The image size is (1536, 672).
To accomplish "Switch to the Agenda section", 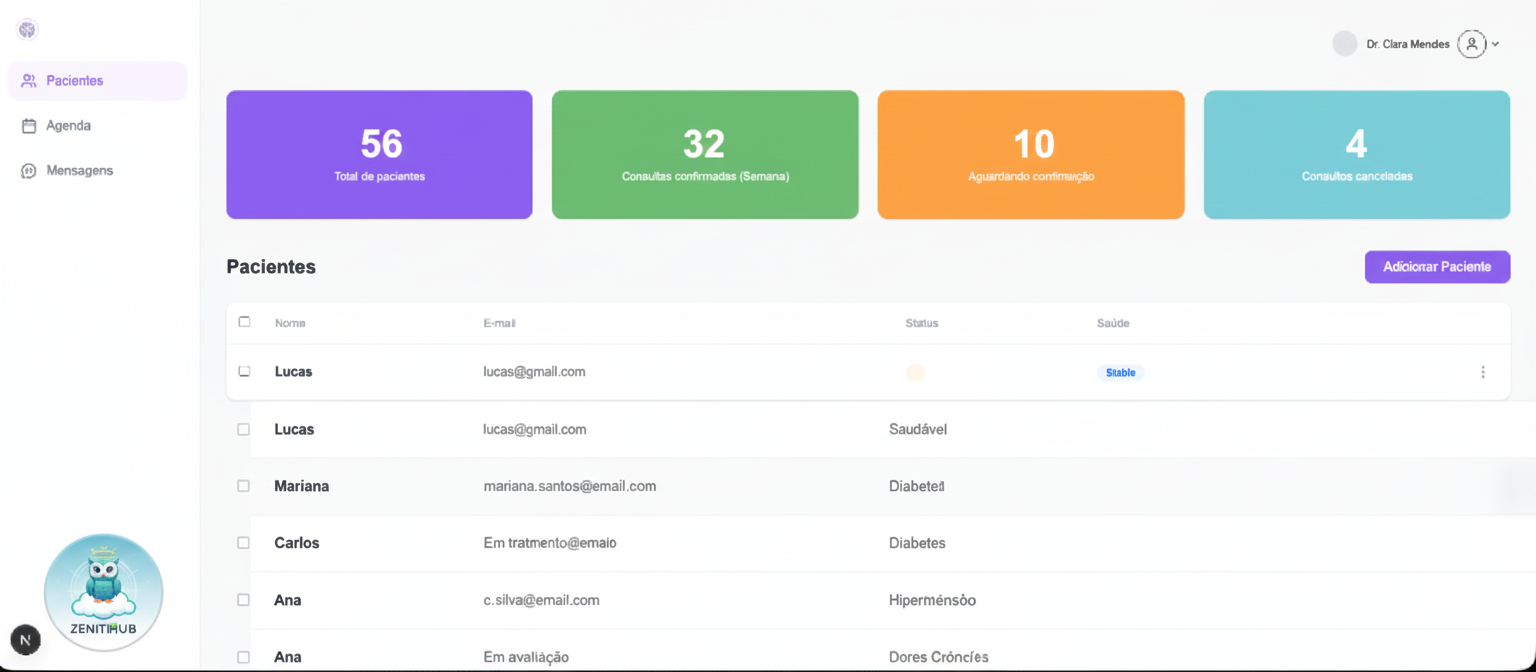I will tap(68, 125).
